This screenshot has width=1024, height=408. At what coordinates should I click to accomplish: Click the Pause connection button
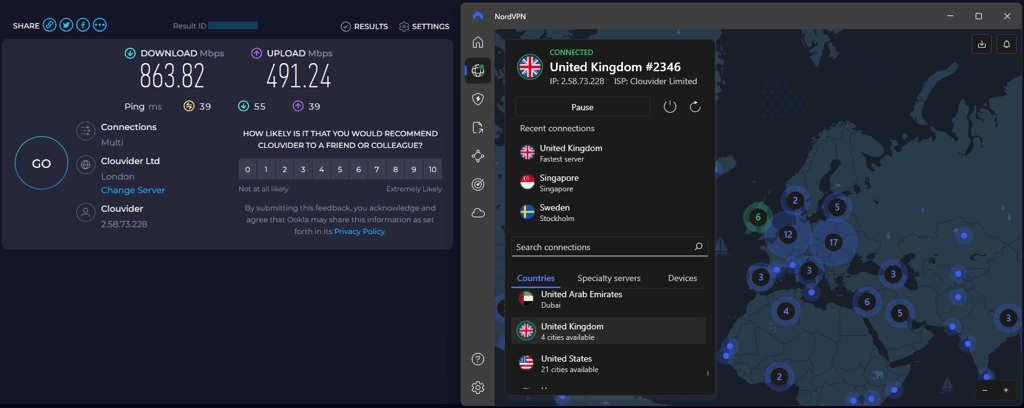pyautogui.click(x=583, y=107)
